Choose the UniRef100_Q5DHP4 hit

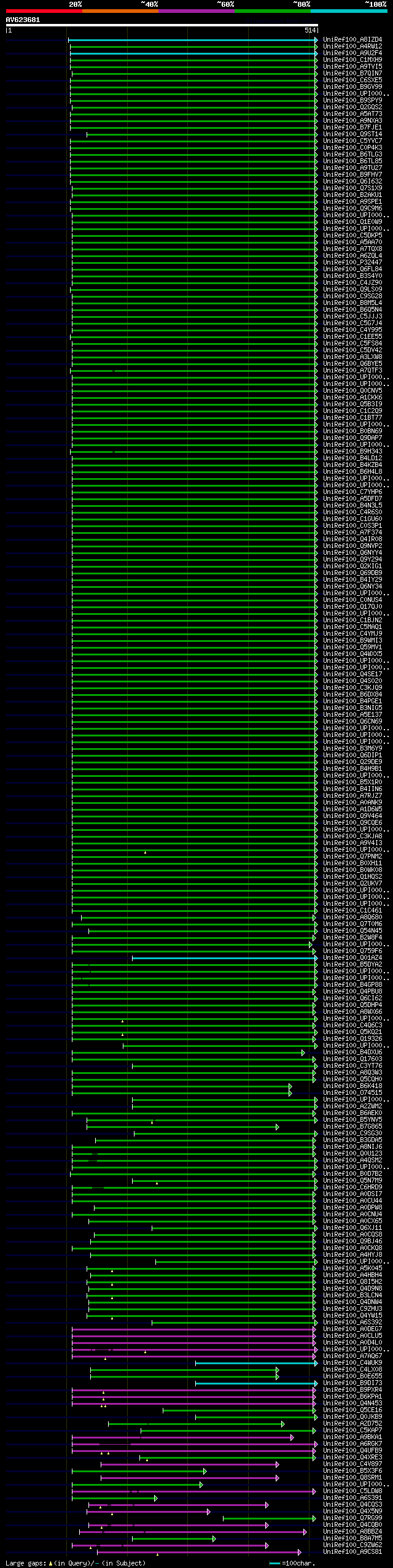point(352,1005)
